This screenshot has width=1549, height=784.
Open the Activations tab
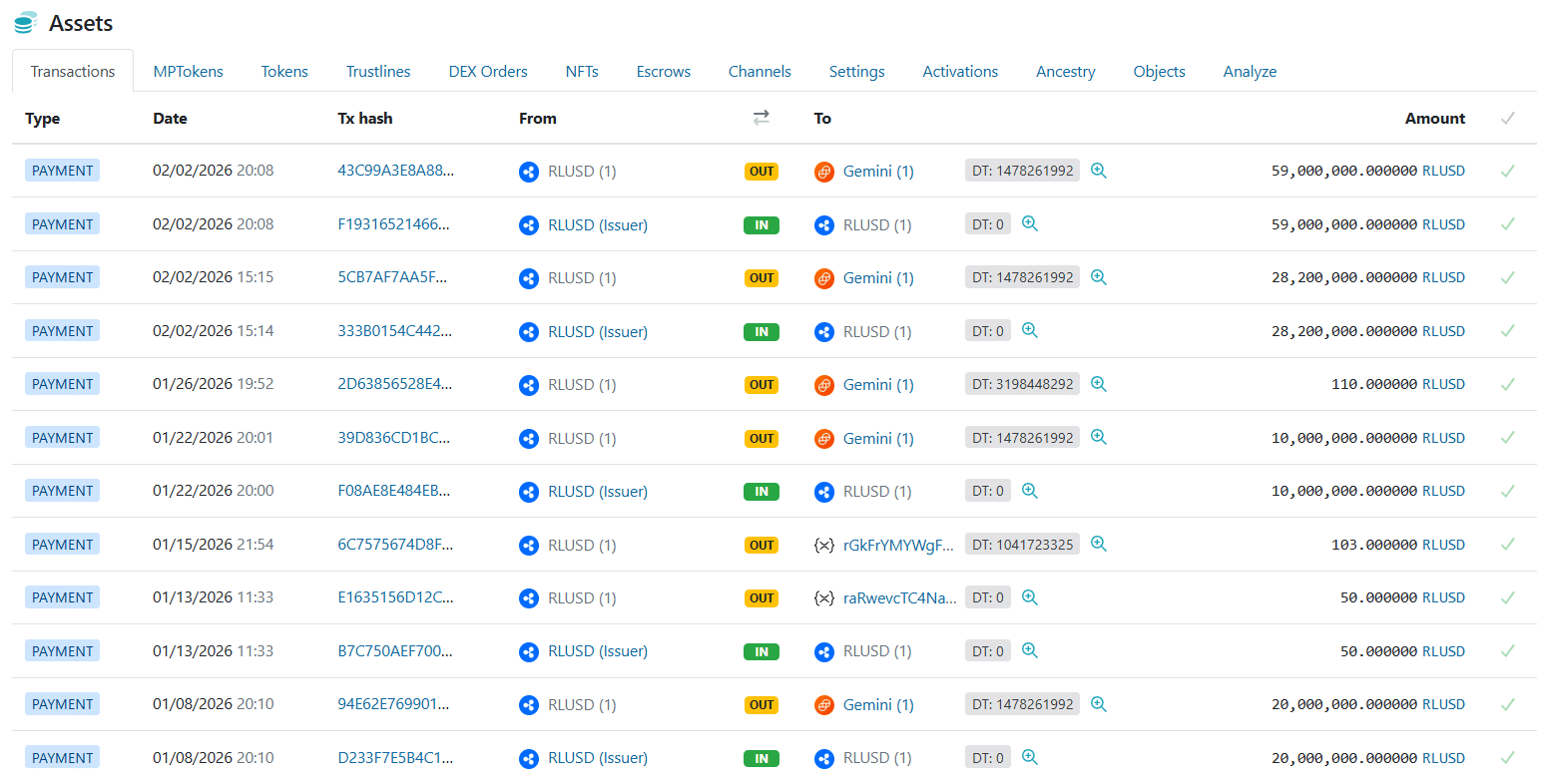(960, 72)
